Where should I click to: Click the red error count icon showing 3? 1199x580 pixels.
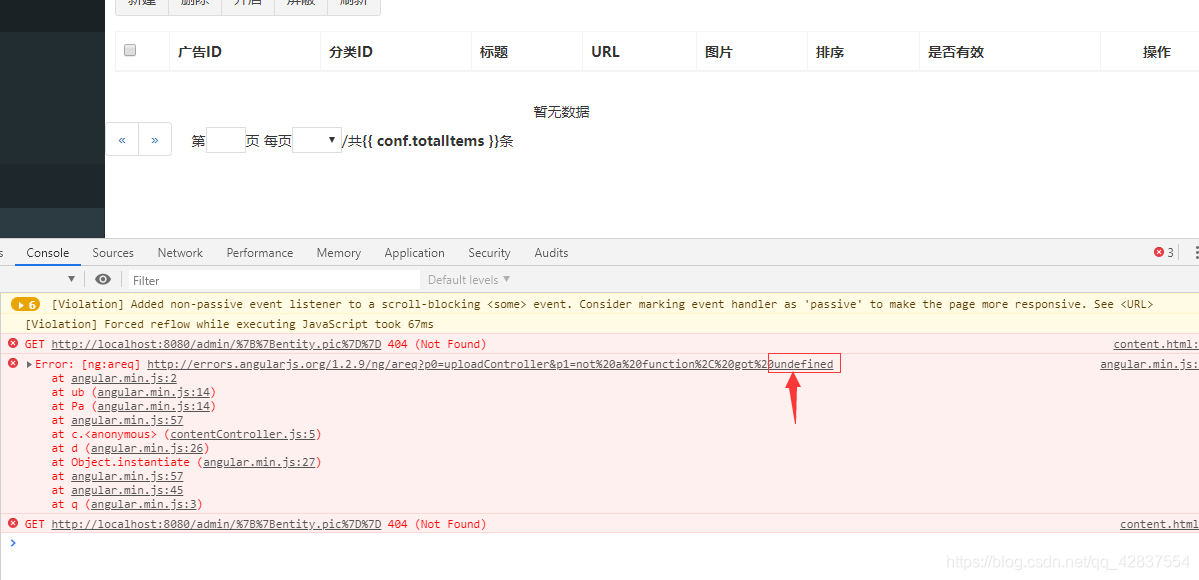coord(1158,253)
